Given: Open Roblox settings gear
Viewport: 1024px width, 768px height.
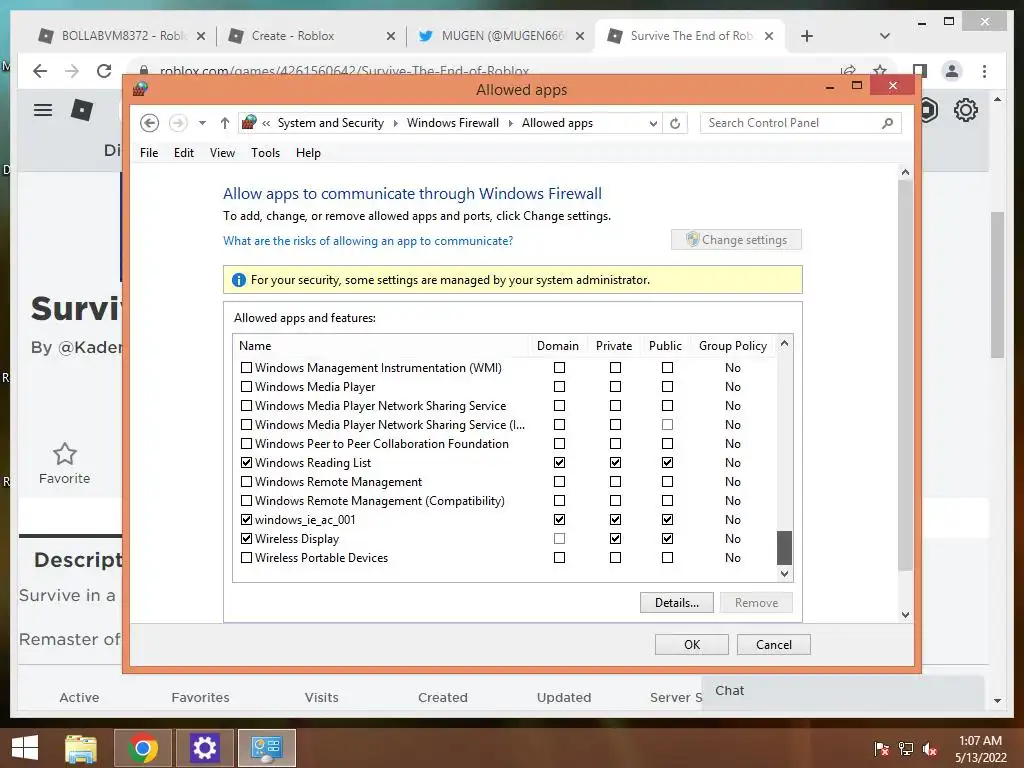Looking at the screenshot, I should click(x=965, y=110).
